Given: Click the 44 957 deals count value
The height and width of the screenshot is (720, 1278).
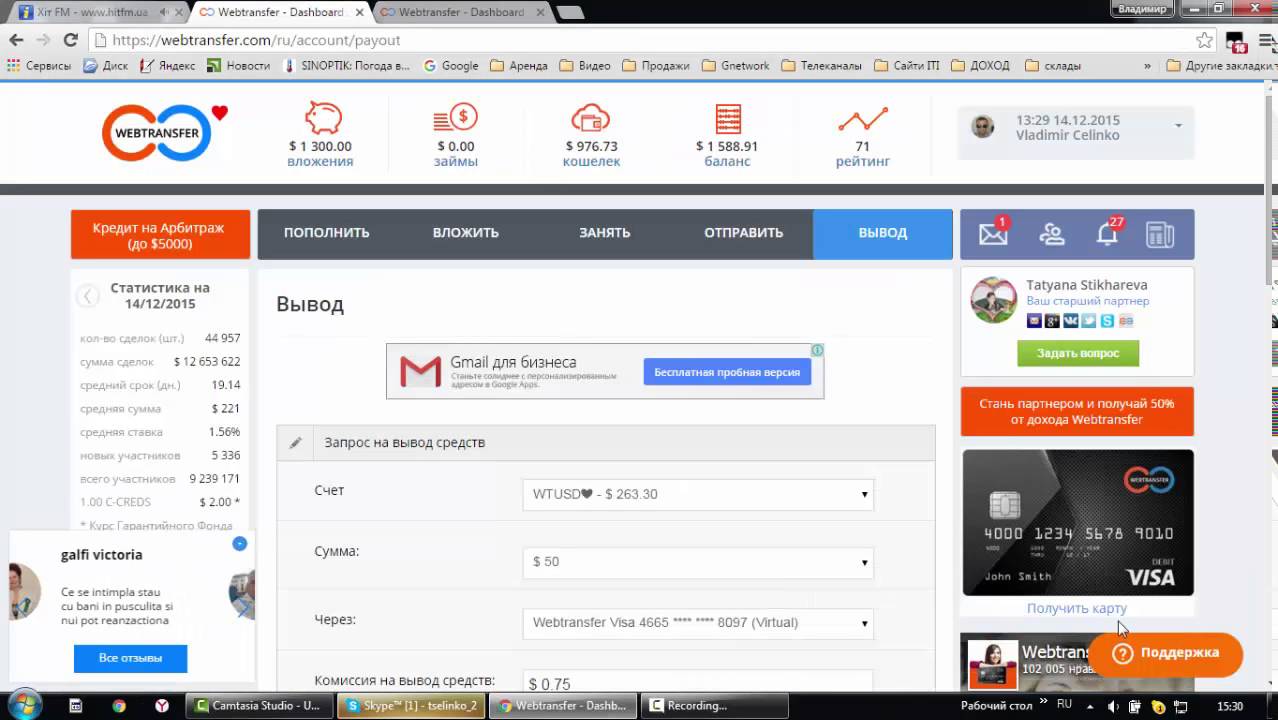Looking at the screenshot, I should coord(222,338).
